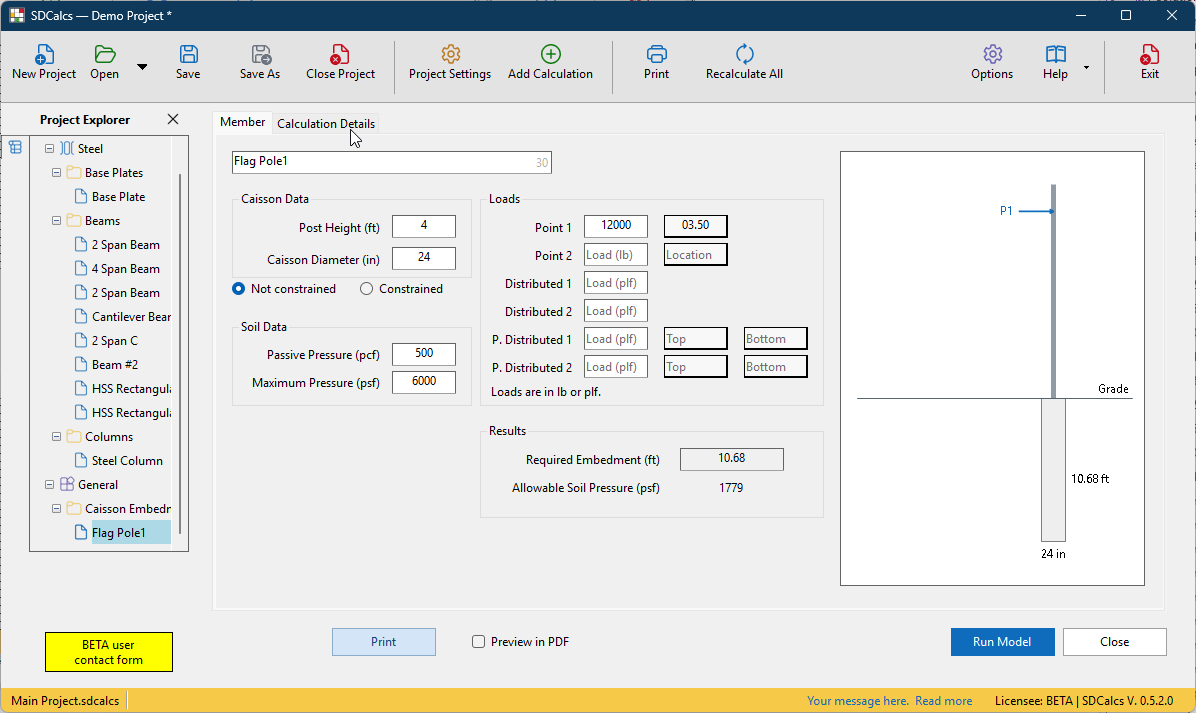Click the Passive Pressure field
1196x713 pixels.
424,354
